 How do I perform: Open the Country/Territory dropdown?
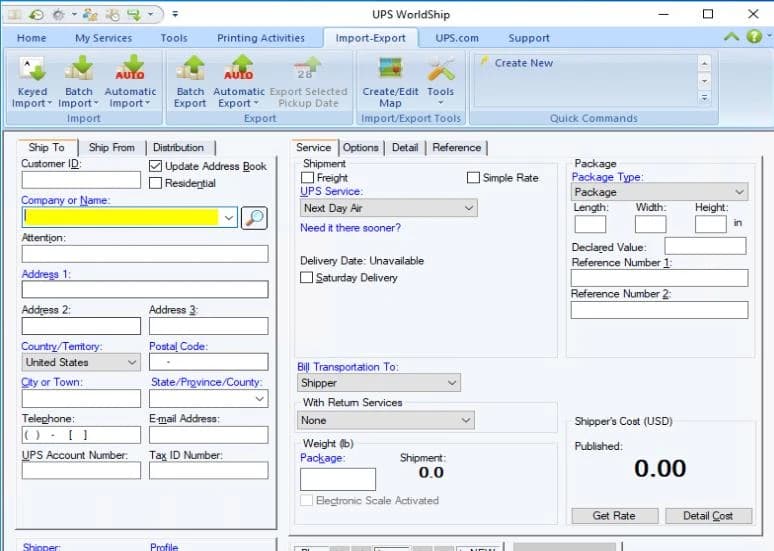pyautogui.click(x=81, y=362)
